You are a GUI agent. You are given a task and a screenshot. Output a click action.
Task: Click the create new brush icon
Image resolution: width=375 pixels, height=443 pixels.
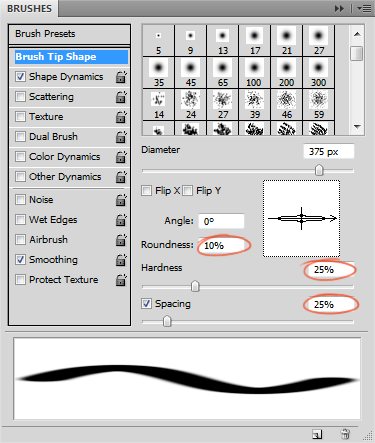[x=317, y=434]
